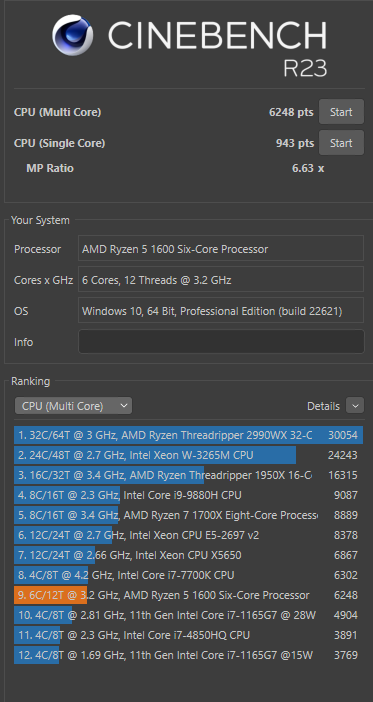Click the 30054 score value
The image size is (373, 702).
point(343,435)
